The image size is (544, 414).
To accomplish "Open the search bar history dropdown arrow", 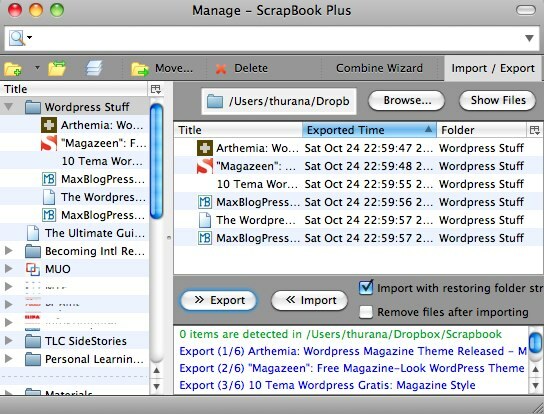I will tap(529, 38).
